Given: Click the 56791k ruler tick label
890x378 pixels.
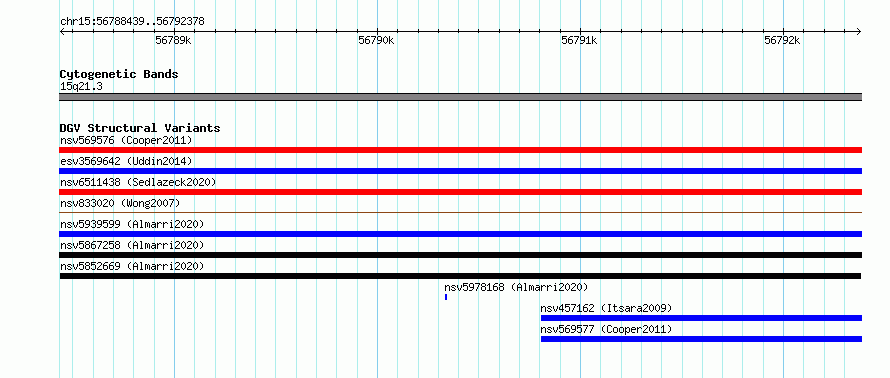Looking at the screenshot, I should point(580,40).
